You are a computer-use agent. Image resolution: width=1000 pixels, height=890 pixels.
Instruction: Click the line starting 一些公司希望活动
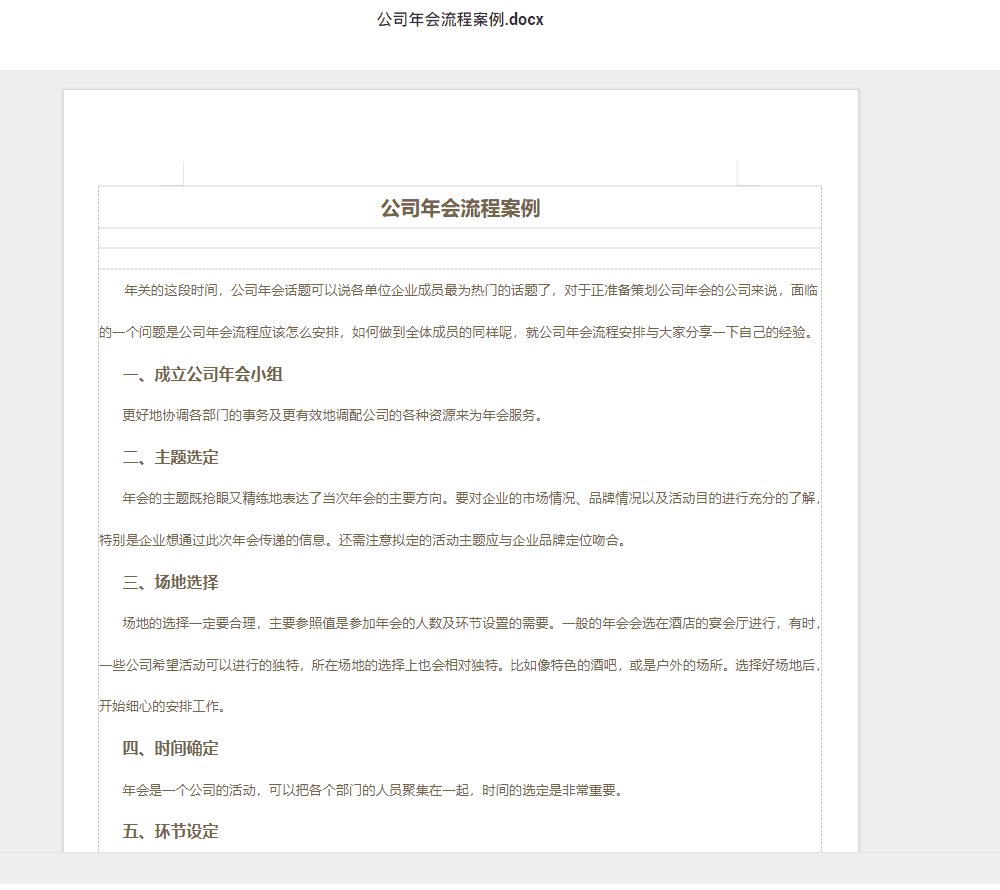pos(460,666)
